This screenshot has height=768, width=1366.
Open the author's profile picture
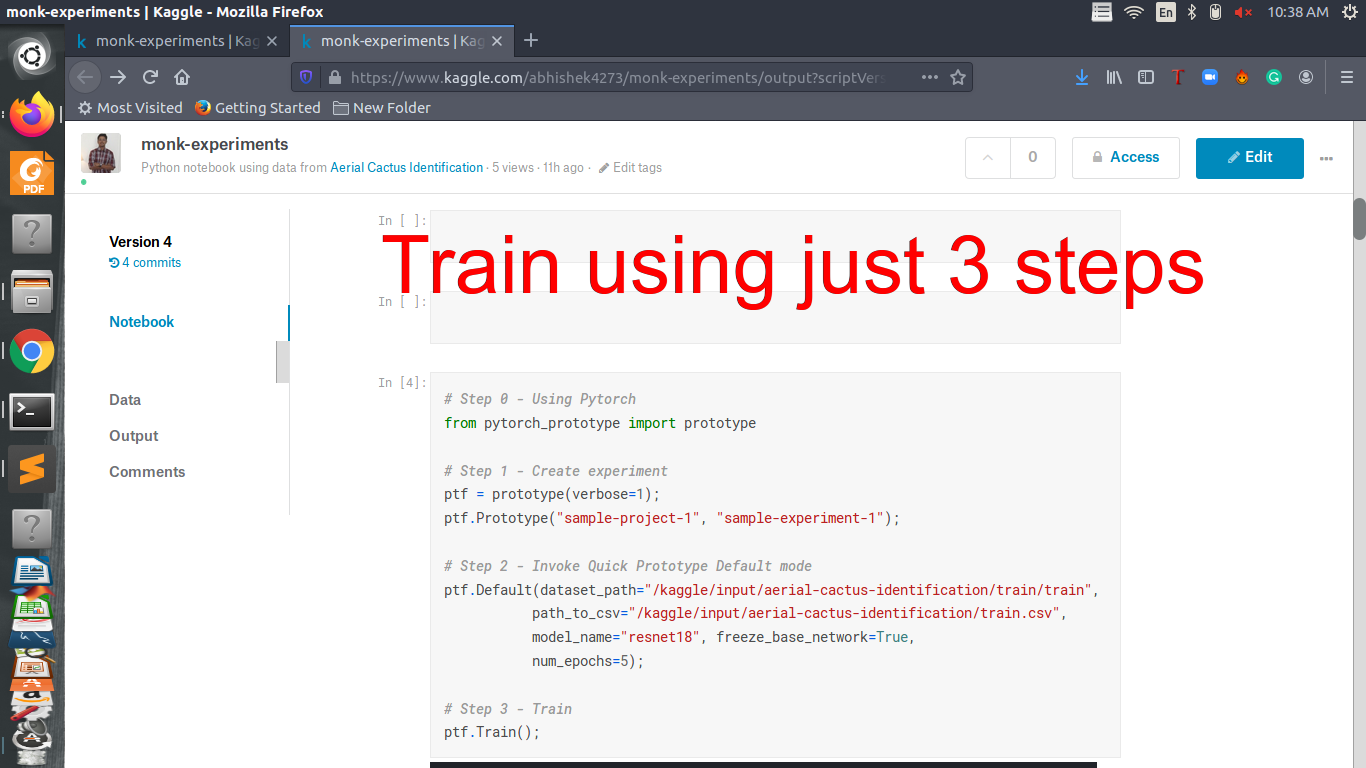pyautogui.click(x=101, y=153)
